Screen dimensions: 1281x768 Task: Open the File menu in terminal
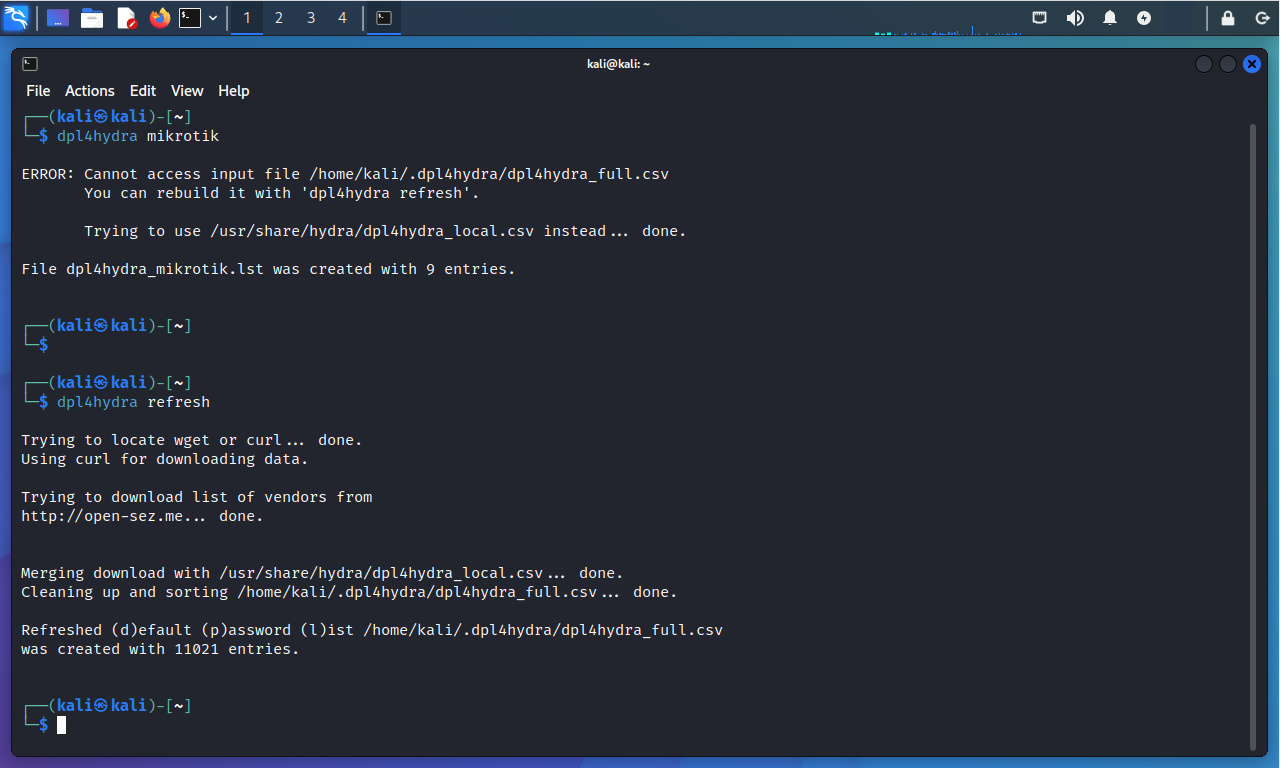(x=38, y=91)
